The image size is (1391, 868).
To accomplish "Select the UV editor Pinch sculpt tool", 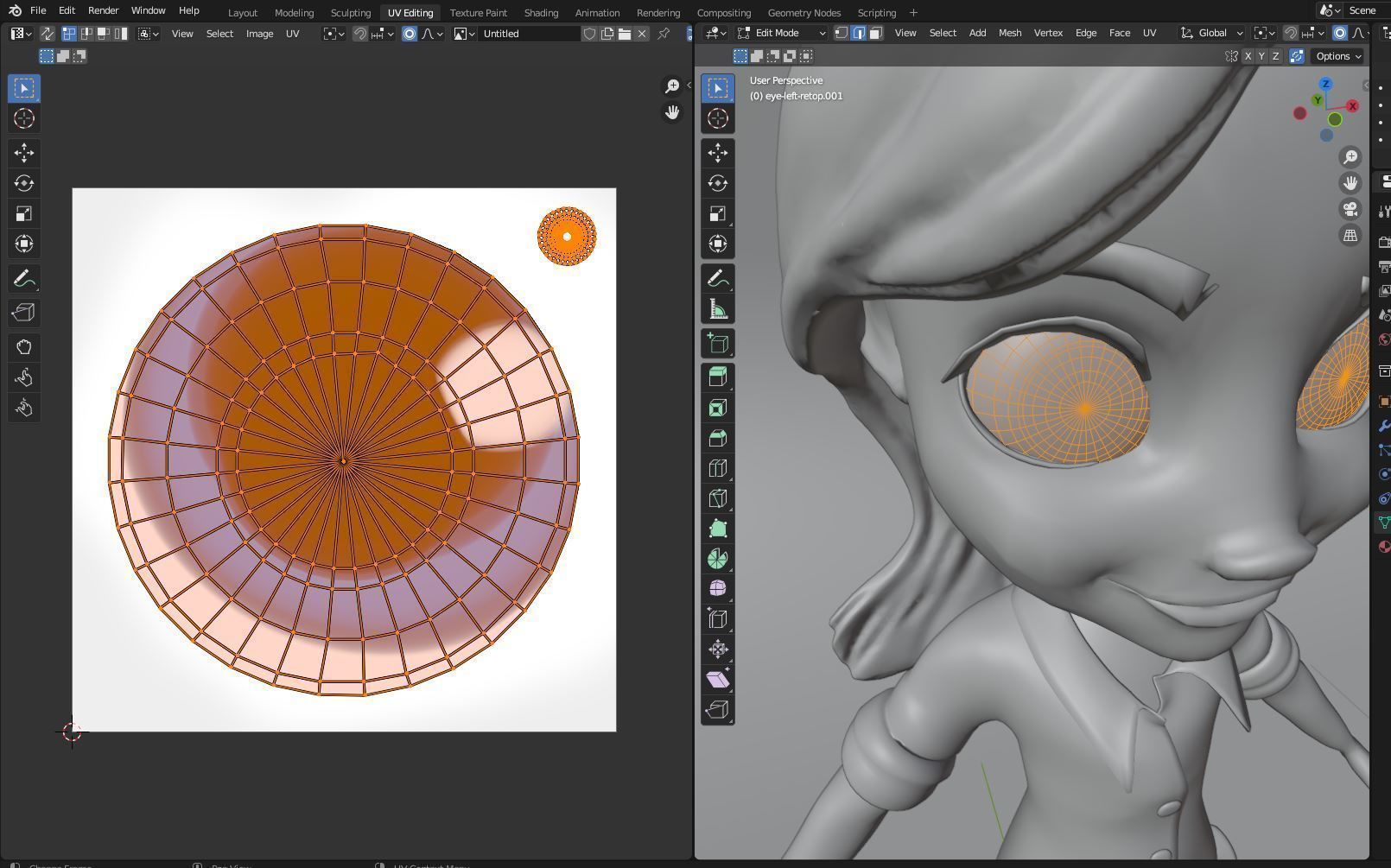I will coord(24,408).
